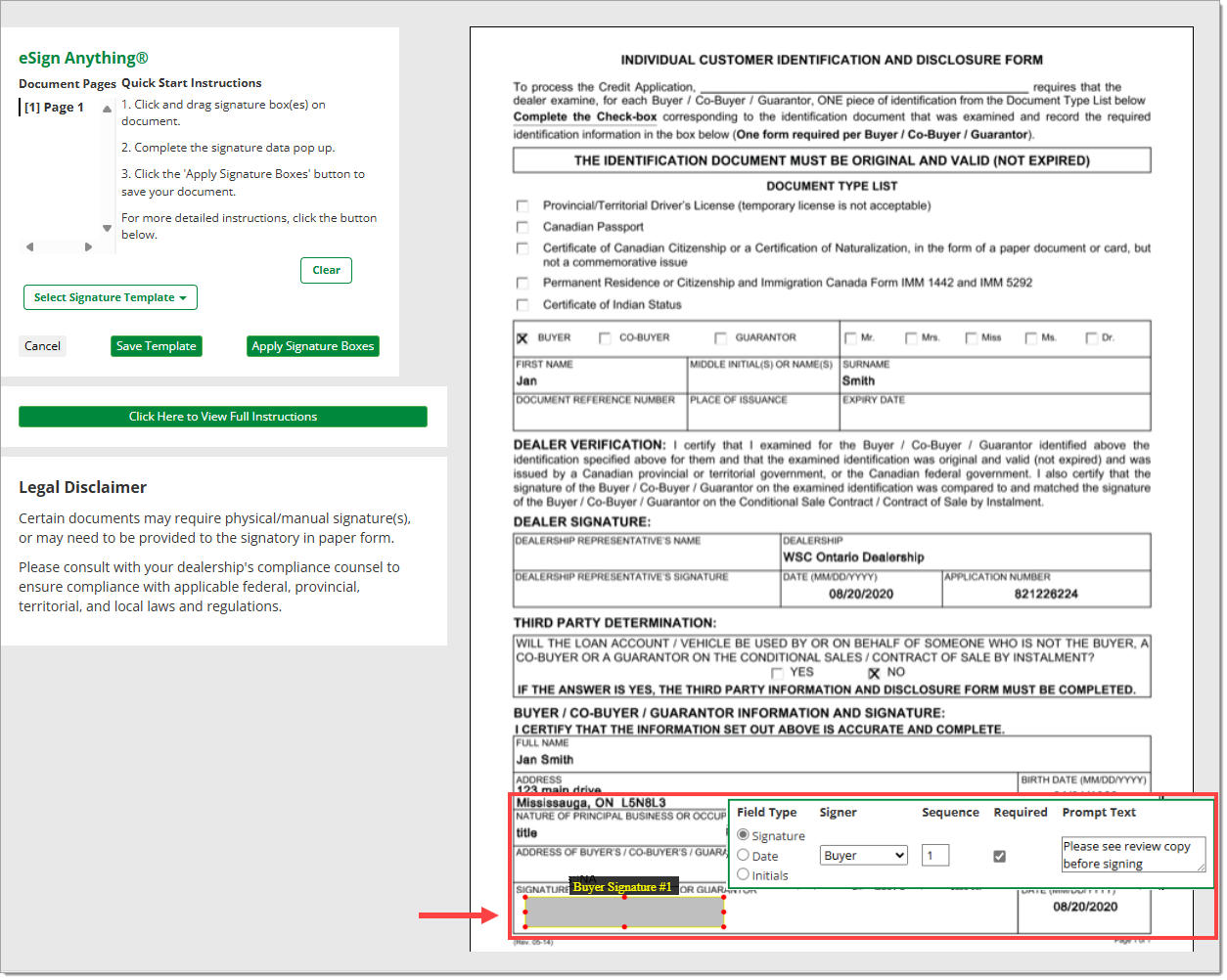Click the document pages scroll left arrow
Viewport: 1227px width, 980px height.
(30, 246)
